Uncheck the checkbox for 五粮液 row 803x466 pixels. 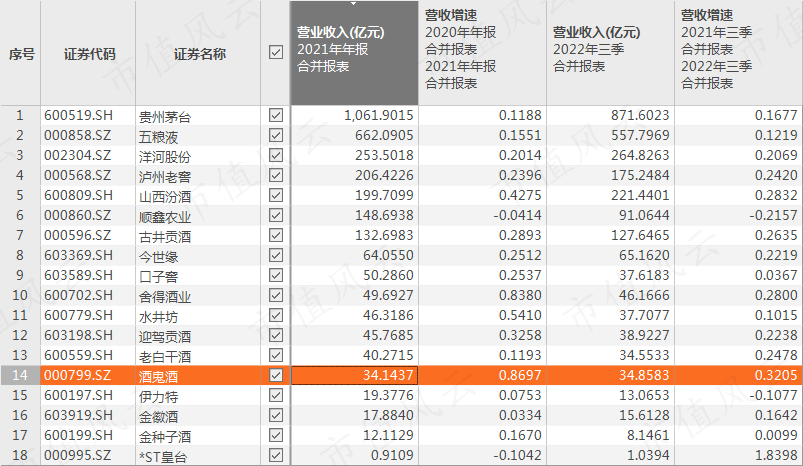pyautogui.click(x=276, y=135)
